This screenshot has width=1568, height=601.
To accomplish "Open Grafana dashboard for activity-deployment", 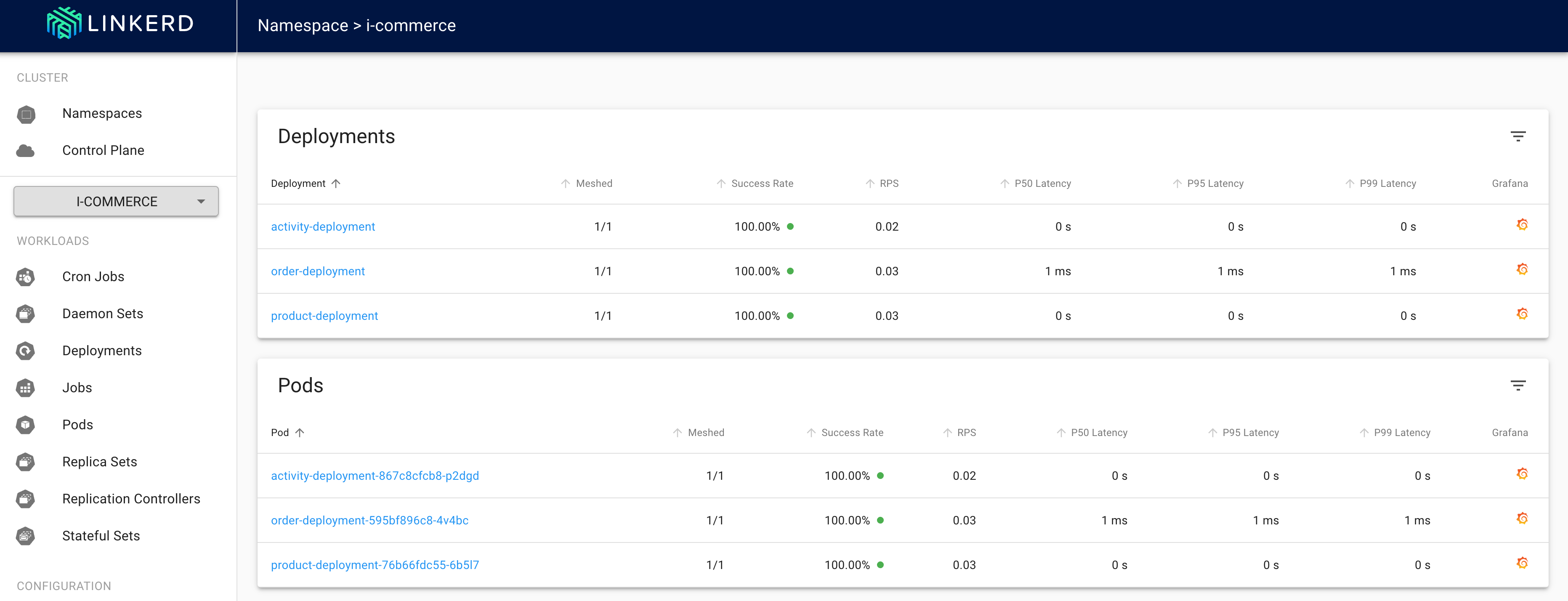I will coord(1522,225).
